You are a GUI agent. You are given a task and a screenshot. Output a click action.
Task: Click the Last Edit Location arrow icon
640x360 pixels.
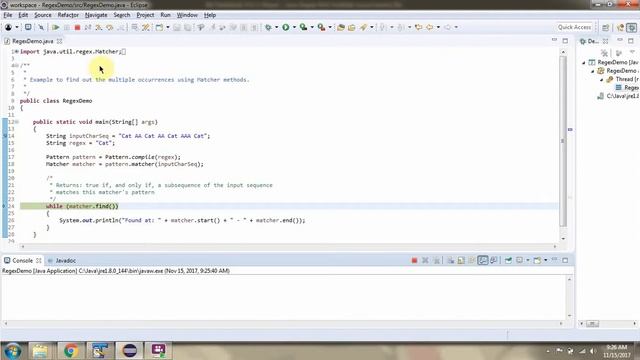(x=418, y=27)
